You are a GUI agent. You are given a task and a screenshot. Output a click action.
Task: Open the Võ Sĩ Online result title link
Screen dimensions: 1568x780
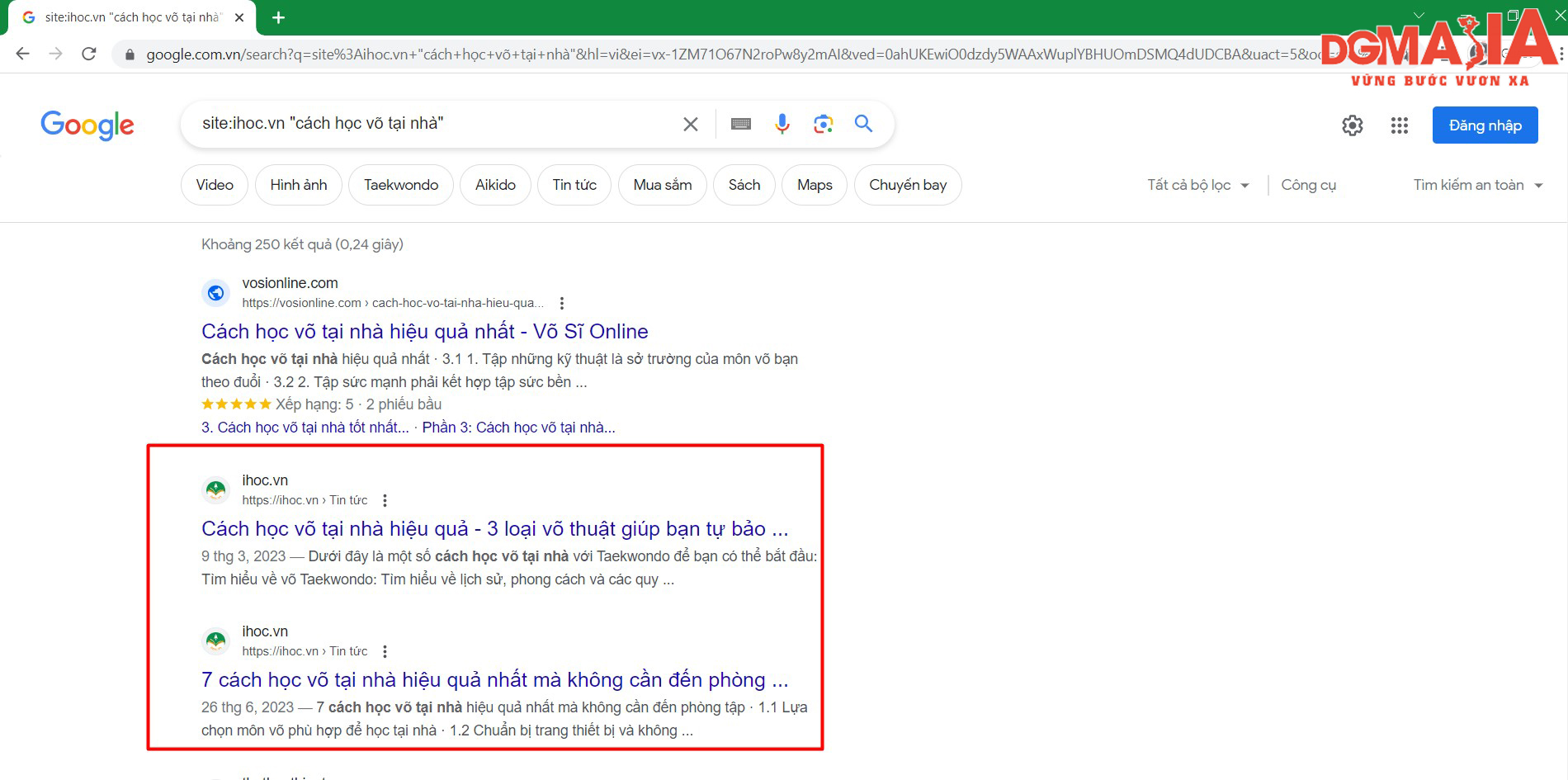(425, 332)
